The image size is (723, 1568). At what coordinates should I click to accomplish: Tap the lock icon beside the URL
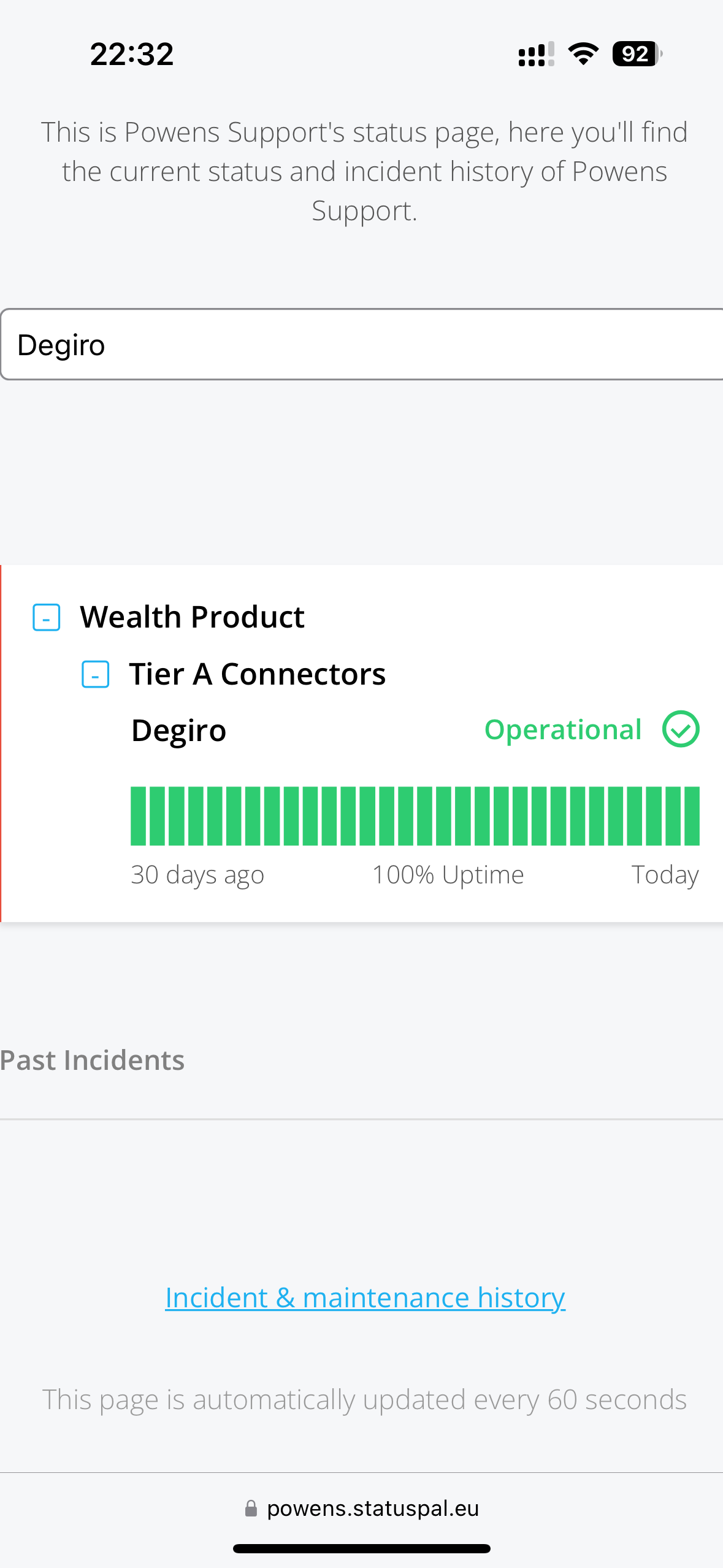(x=251, y=1508)
